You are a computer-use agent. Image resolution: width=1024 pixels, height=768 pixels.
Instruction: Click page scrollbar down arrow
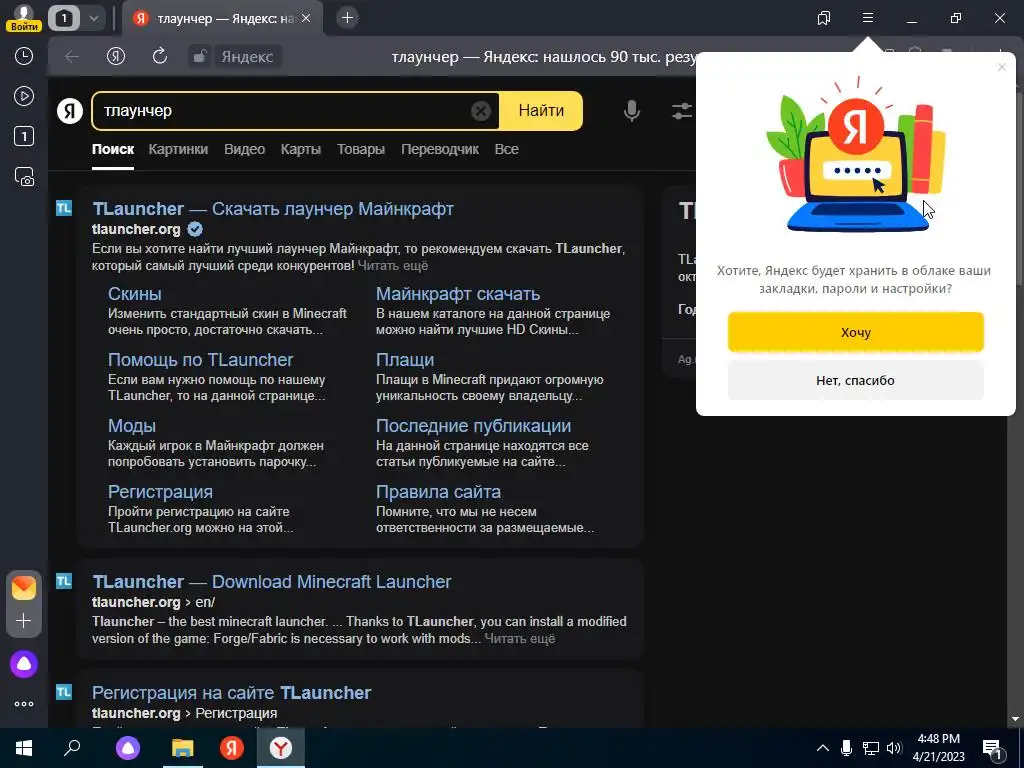coord(1015,719)
